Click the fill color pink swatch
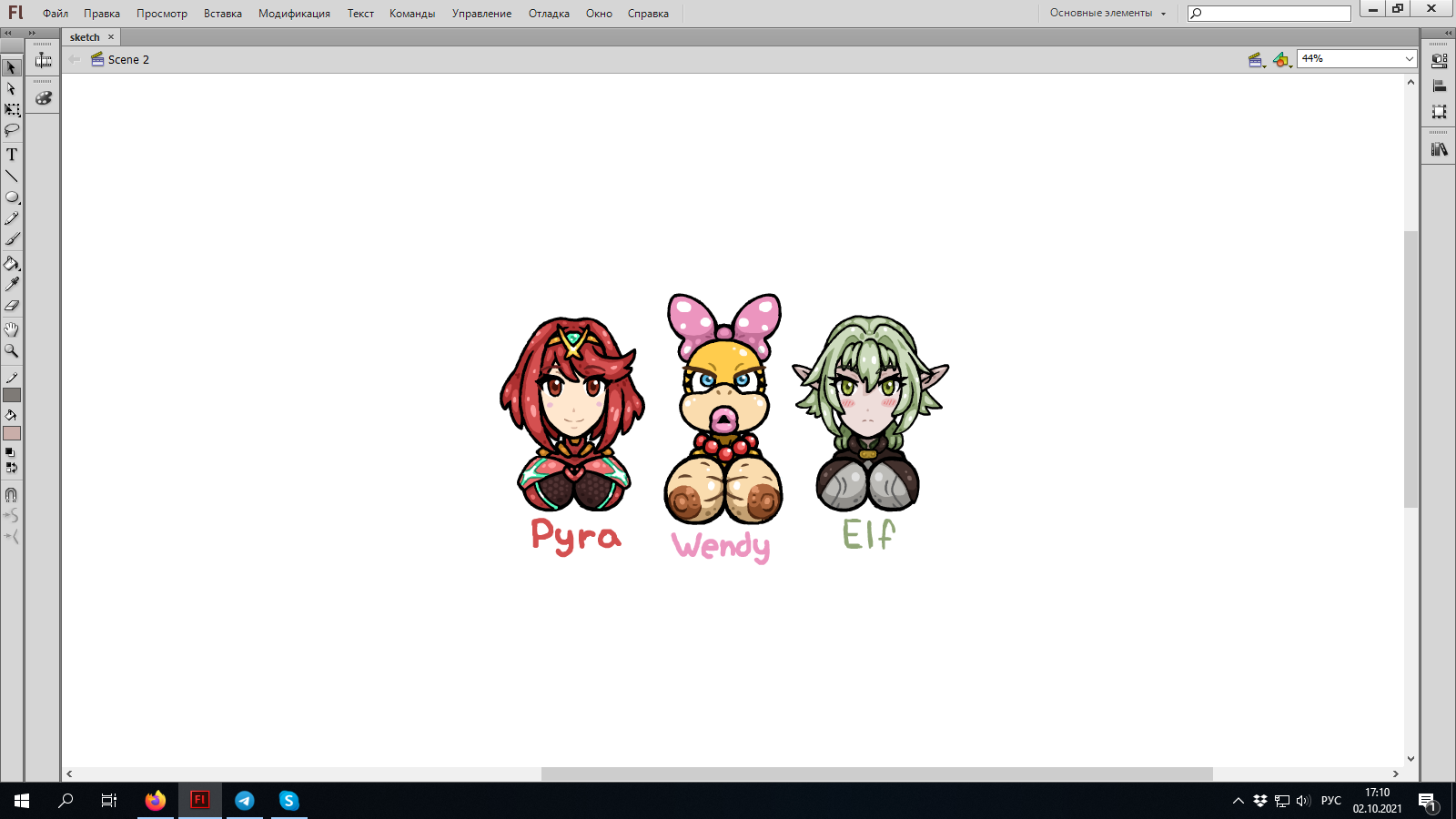1456x819 pixels. point(12,433)
